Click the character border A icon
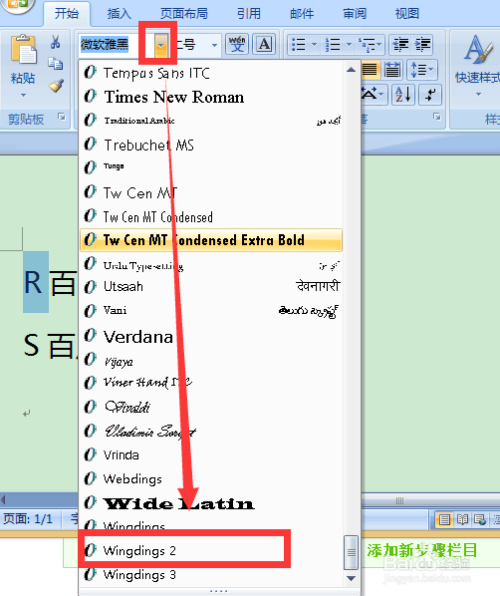500x596 pixels. (x=264, y=44)
